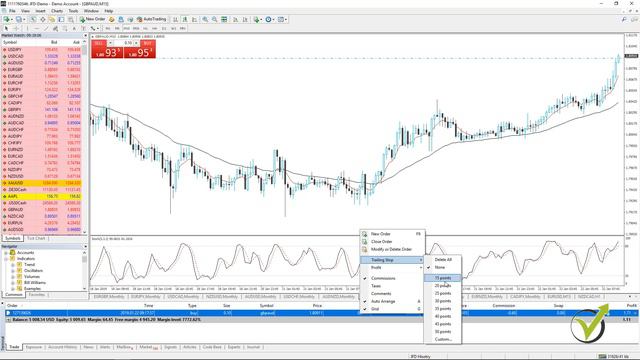The height and width of the screenshot is (360, 640).
Task: Select XAUUSD row in Market Watch
Action: pyautogui.click(x=42, y=183)
